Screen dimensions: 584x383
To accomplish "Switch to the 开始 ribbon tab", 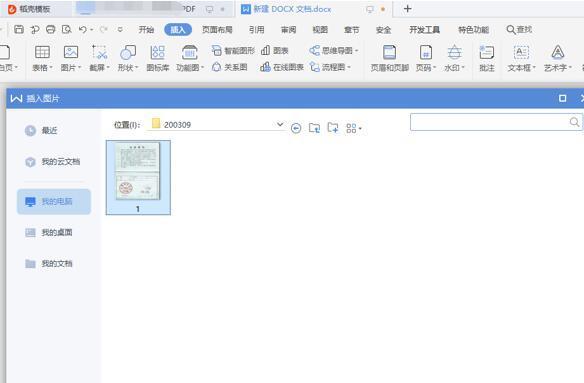I will click(146, 30).
